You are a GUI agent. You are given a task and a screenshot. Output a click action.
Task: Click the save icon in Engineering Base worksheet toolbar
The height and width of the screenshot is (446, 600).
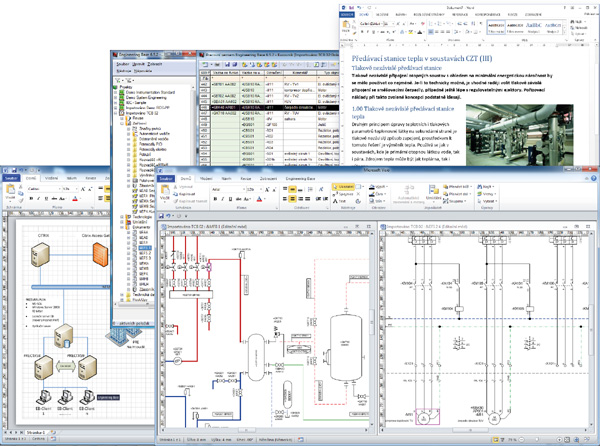tap(227, 65)
